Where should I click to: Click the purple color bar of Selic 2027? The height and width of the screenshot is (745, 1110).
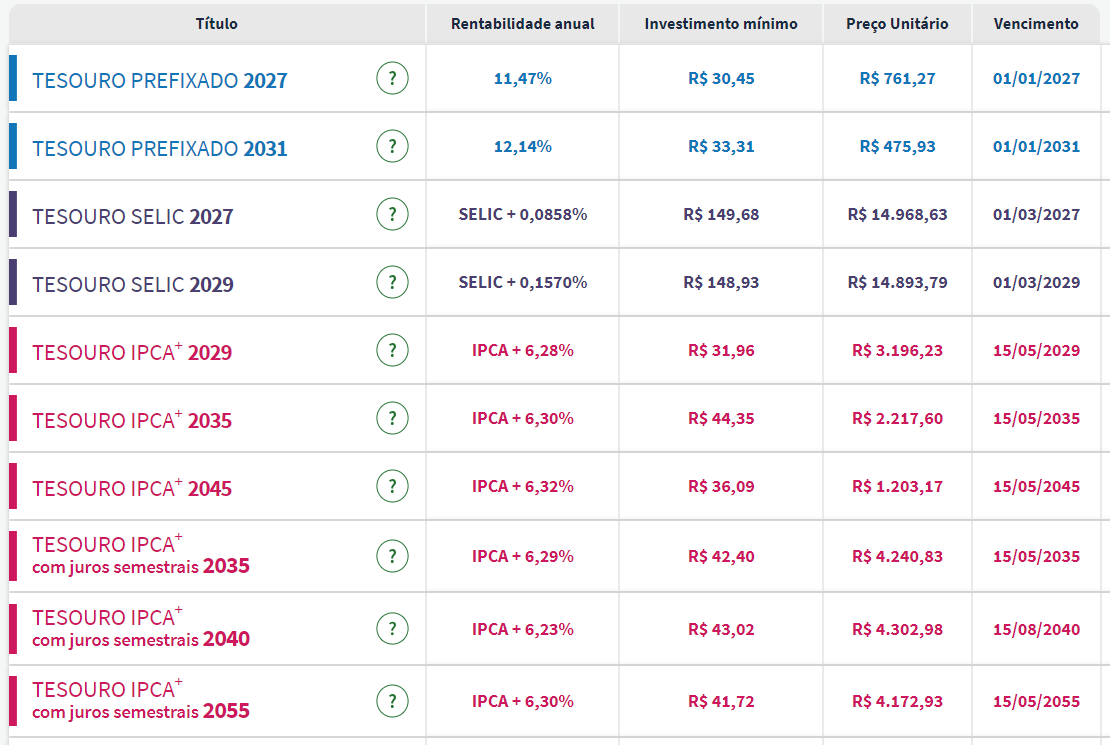[13, 214]
